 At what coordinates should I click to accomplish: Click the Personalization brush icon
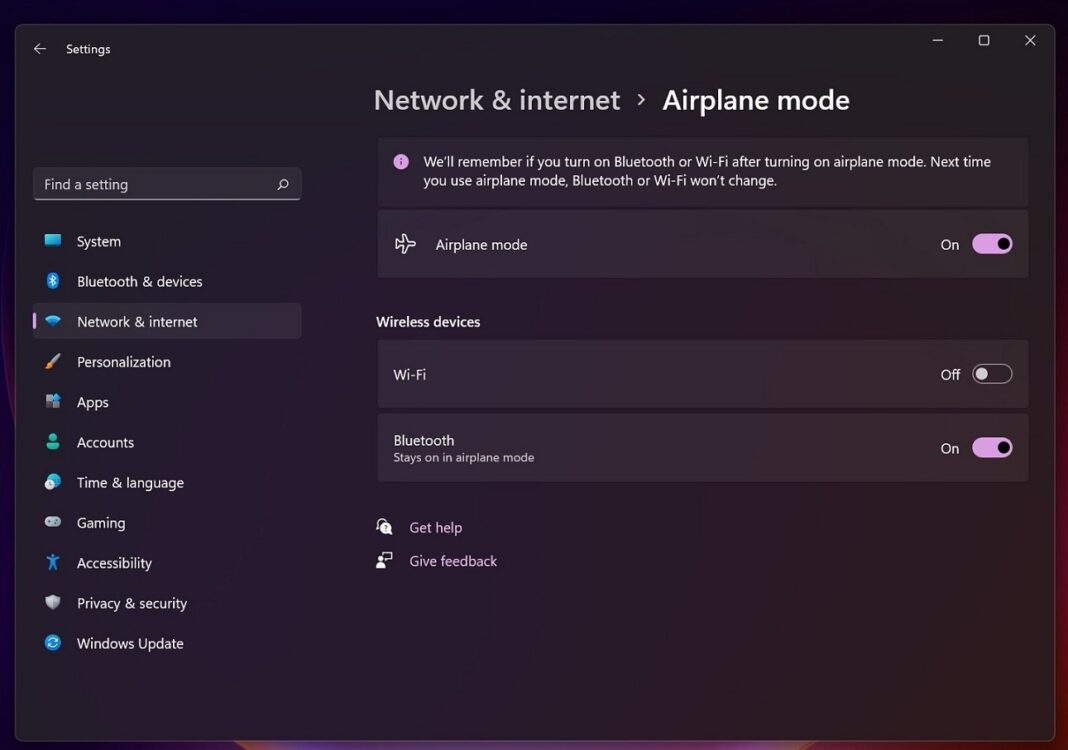click(x=53, y=361)
